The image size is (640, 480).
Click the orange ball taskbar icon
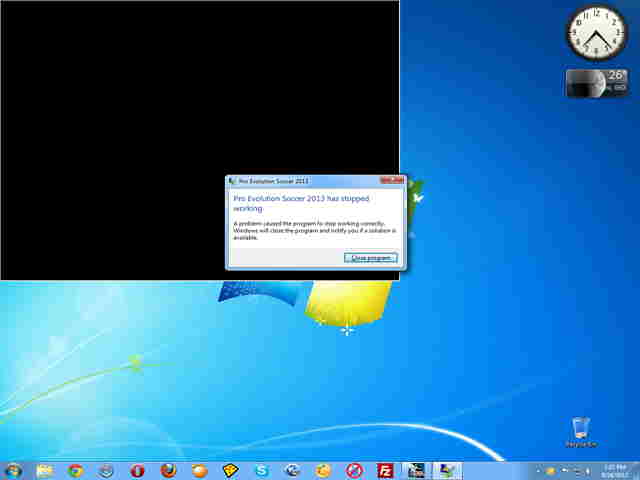(200, 471)
